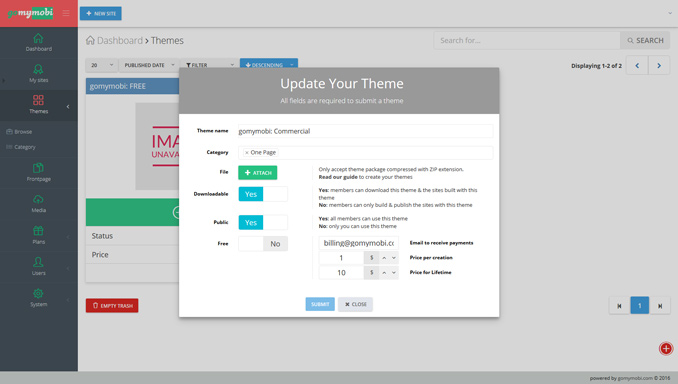Toggle the Downloadable switch
678x384 pixels.
click(263, 194)
